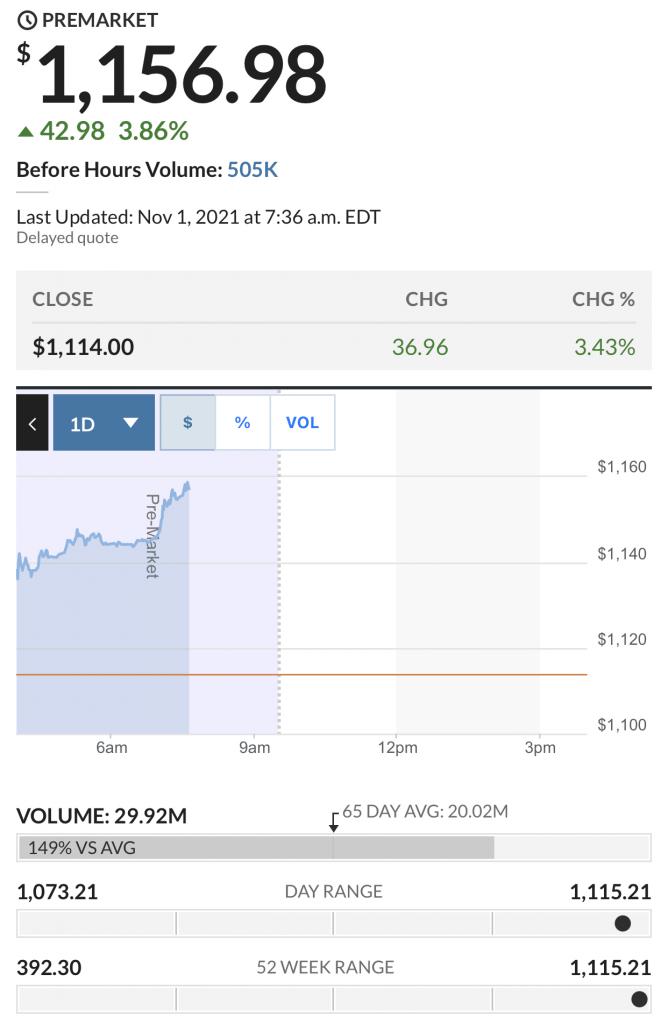Click the dropdown triangle next to 1D
The width and height of the screenshot is (668, 1024).
(131, 423)
